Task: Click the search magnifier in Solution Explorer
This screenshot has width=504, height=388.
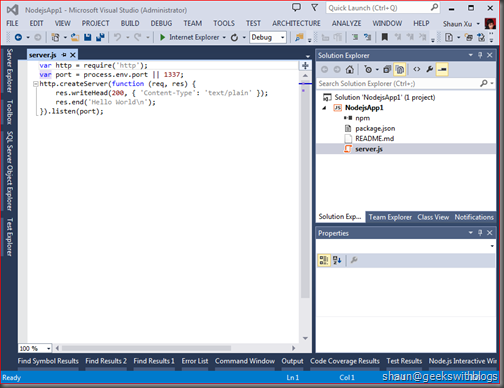Action: 484,83
